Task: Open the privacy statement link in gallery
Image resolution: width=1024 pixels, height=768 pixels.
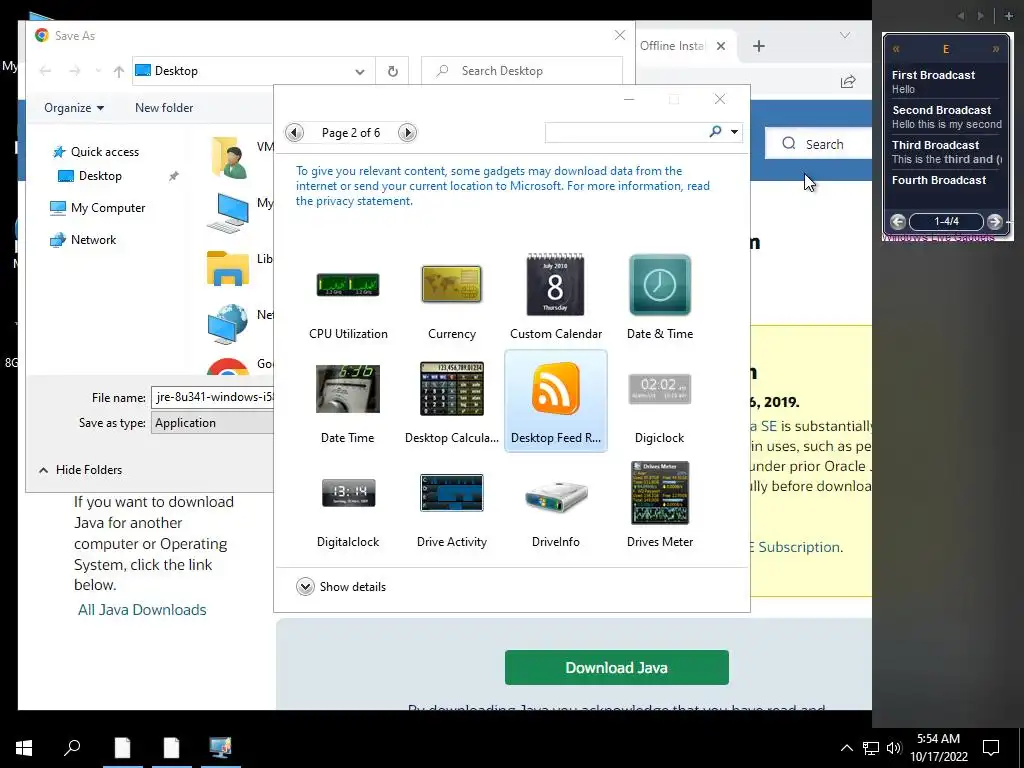Action: coord(354,201)
